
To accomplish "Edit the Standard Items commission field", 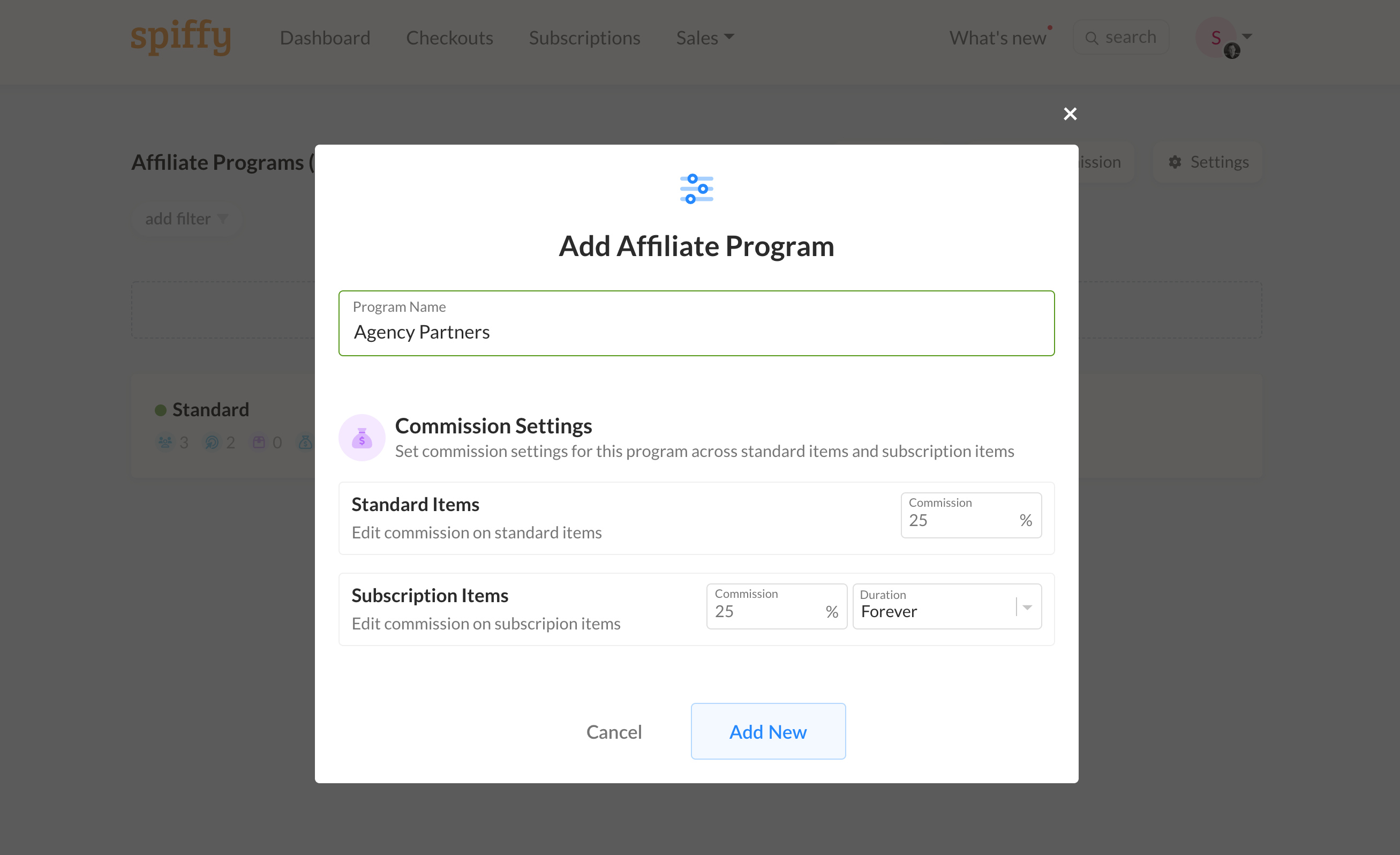I will (970, 514).
